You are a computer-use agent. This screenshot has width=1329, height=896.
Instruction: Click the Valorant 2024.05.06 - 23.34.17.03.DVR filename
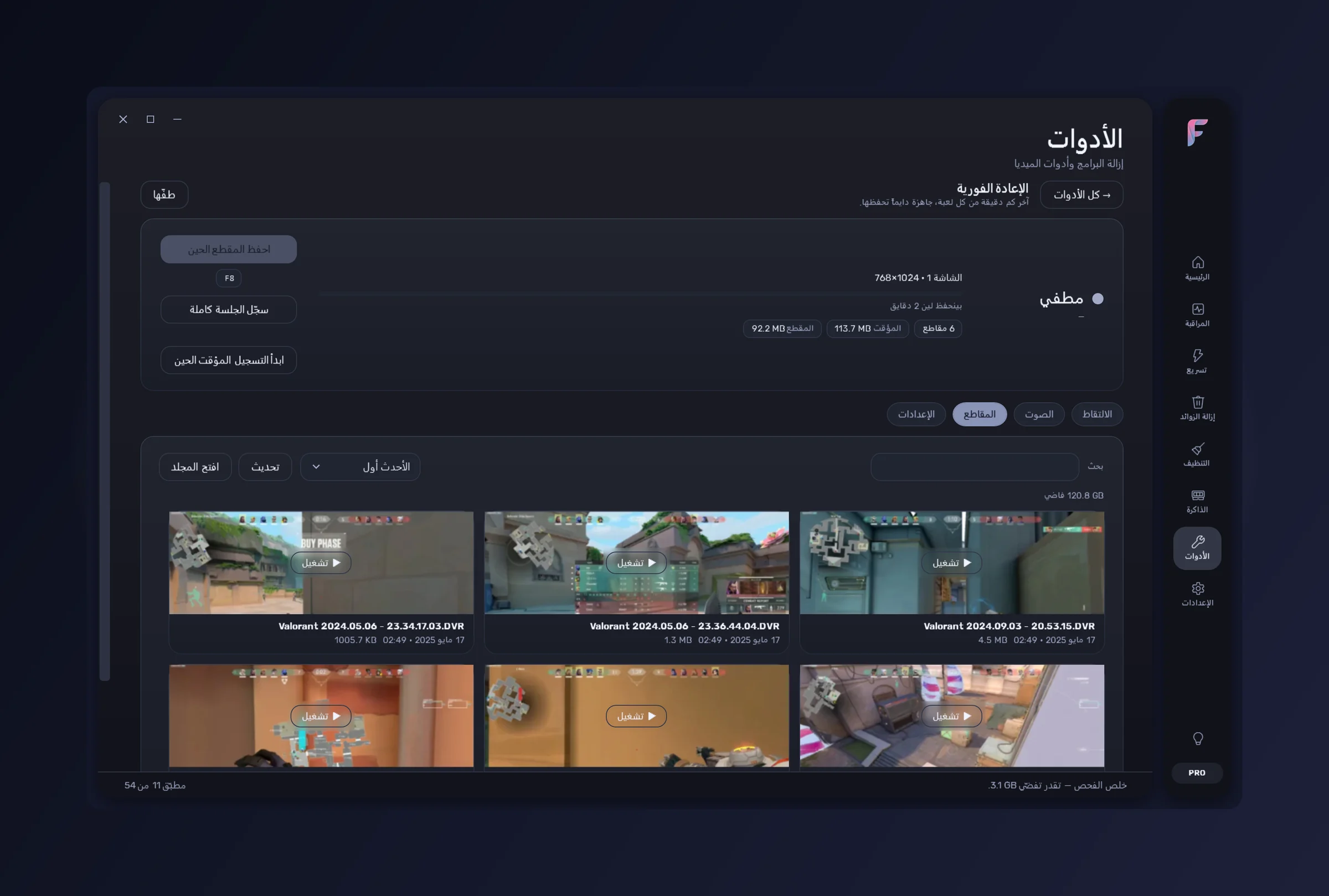(x=372, y=626)
